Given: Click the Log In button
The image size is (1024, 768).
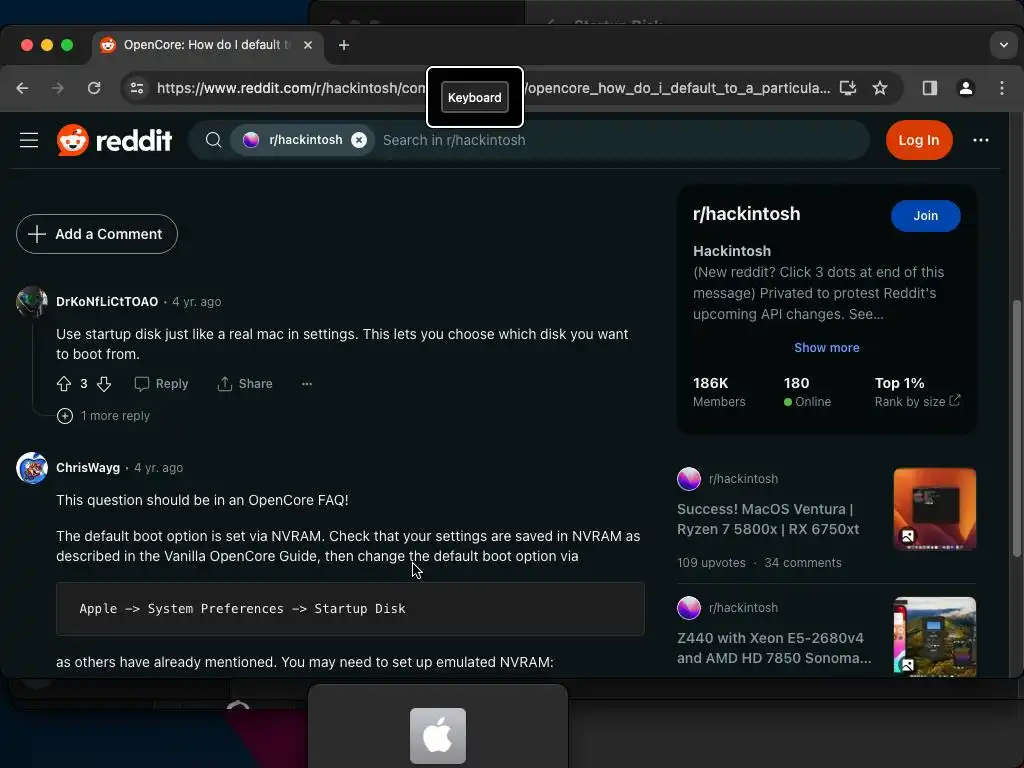Looking at the screenshot, I should pyautogui.click(x=919, y=140).
